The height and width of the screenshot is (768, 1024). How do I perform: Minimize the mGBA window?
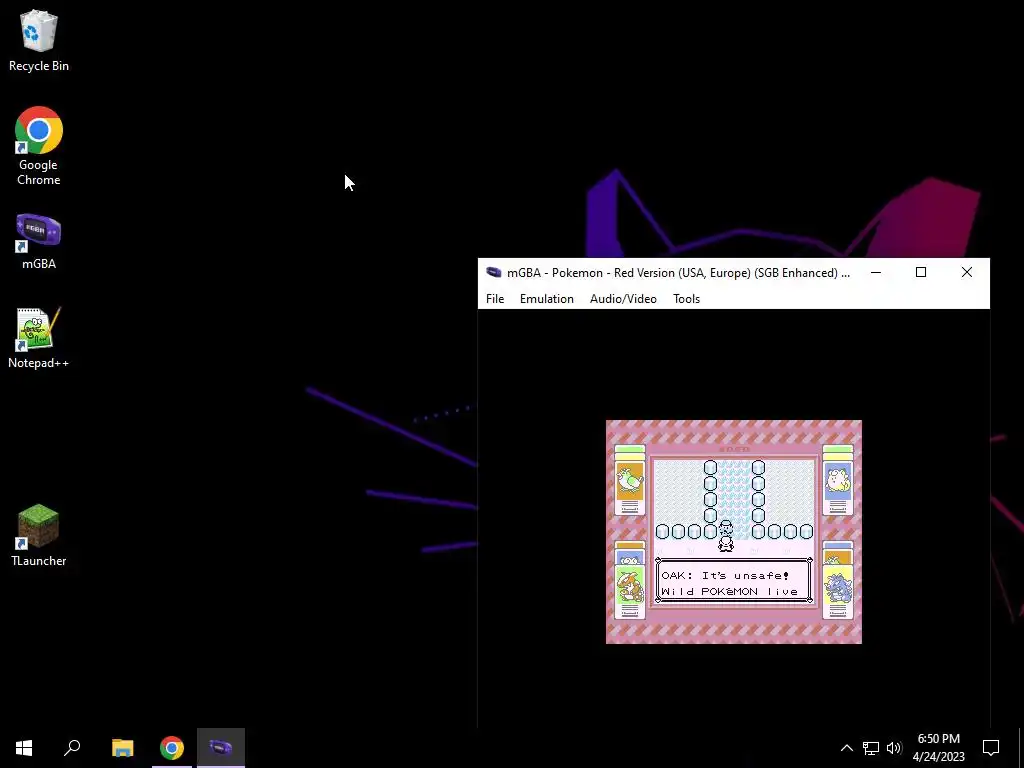(x=876, y=272)
